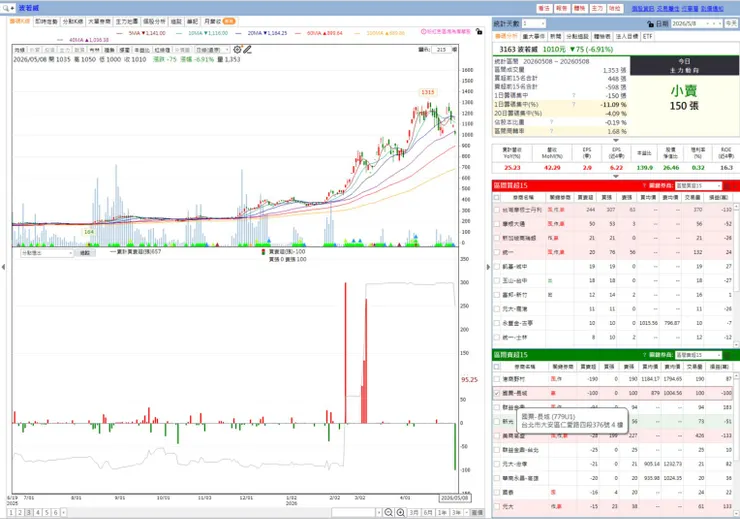Click the unlock icon beside 日期
740x519 pixels.
click(650, 24)
